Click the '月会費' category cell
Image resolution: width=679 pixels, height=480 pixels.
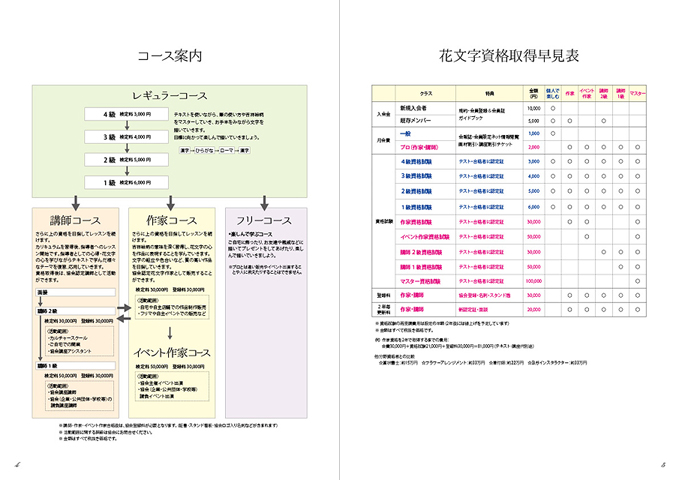click(383, 140)
